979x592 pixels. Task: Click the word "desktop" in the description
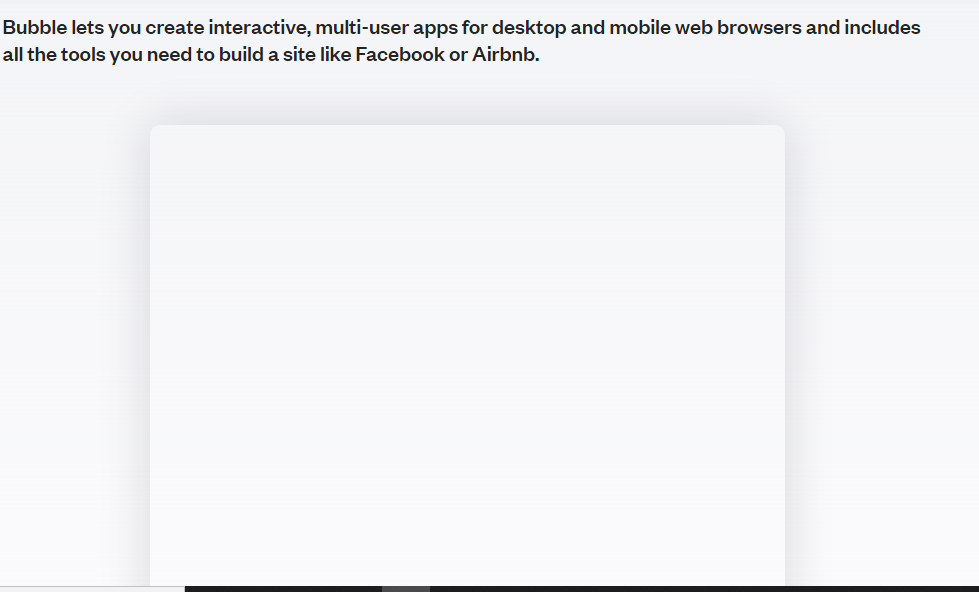[x=529, y=29]
